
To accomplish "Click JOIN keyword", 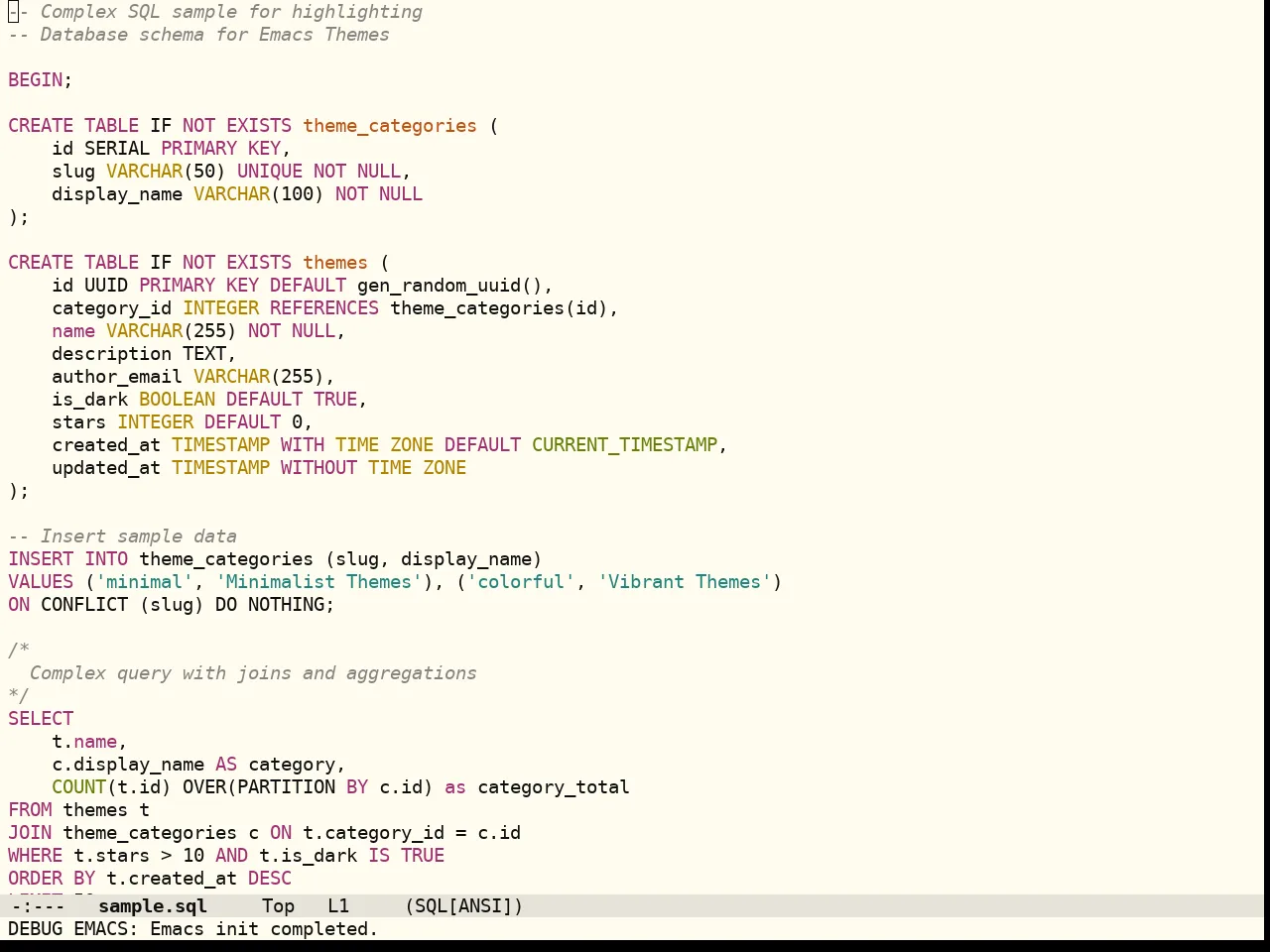I will tap(31, 833).
